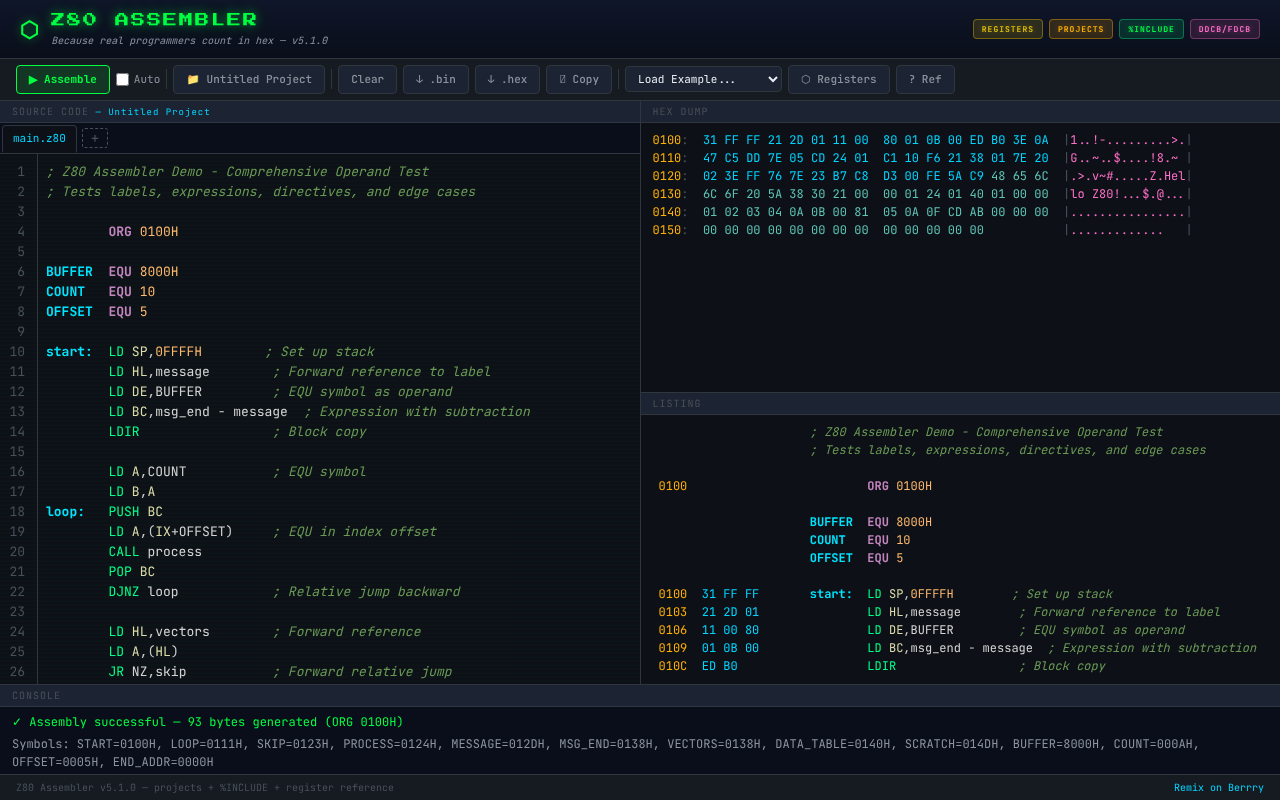This screenshot has width=1280, height=800.
Task: Click hex dump row address 0100
Action: [667, 141]
